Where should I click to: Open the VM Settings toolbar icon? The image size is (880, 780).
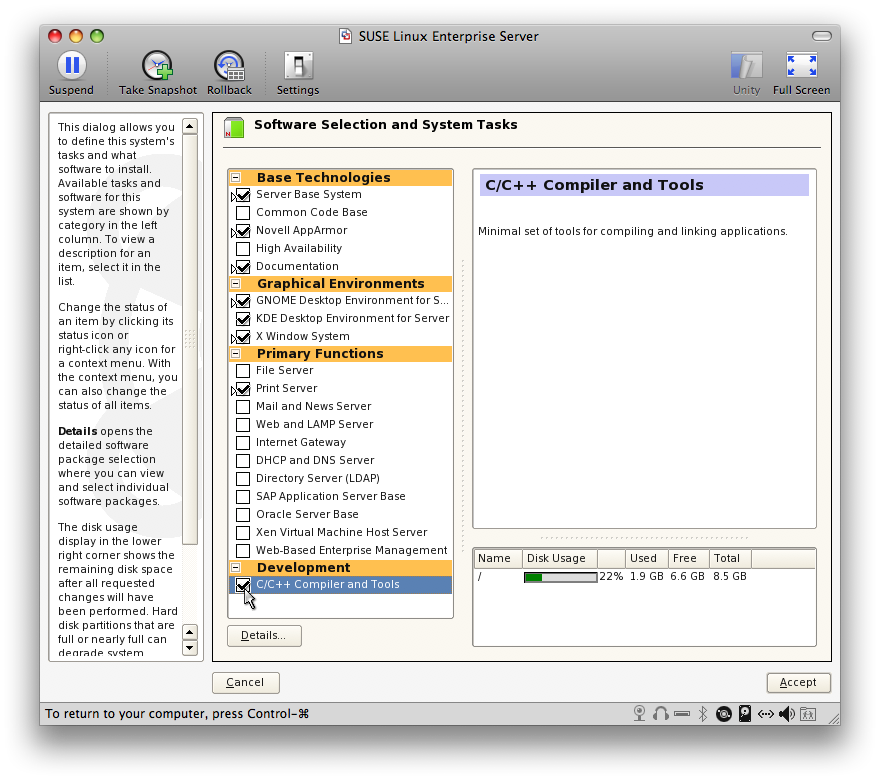[x=298, y=66]
